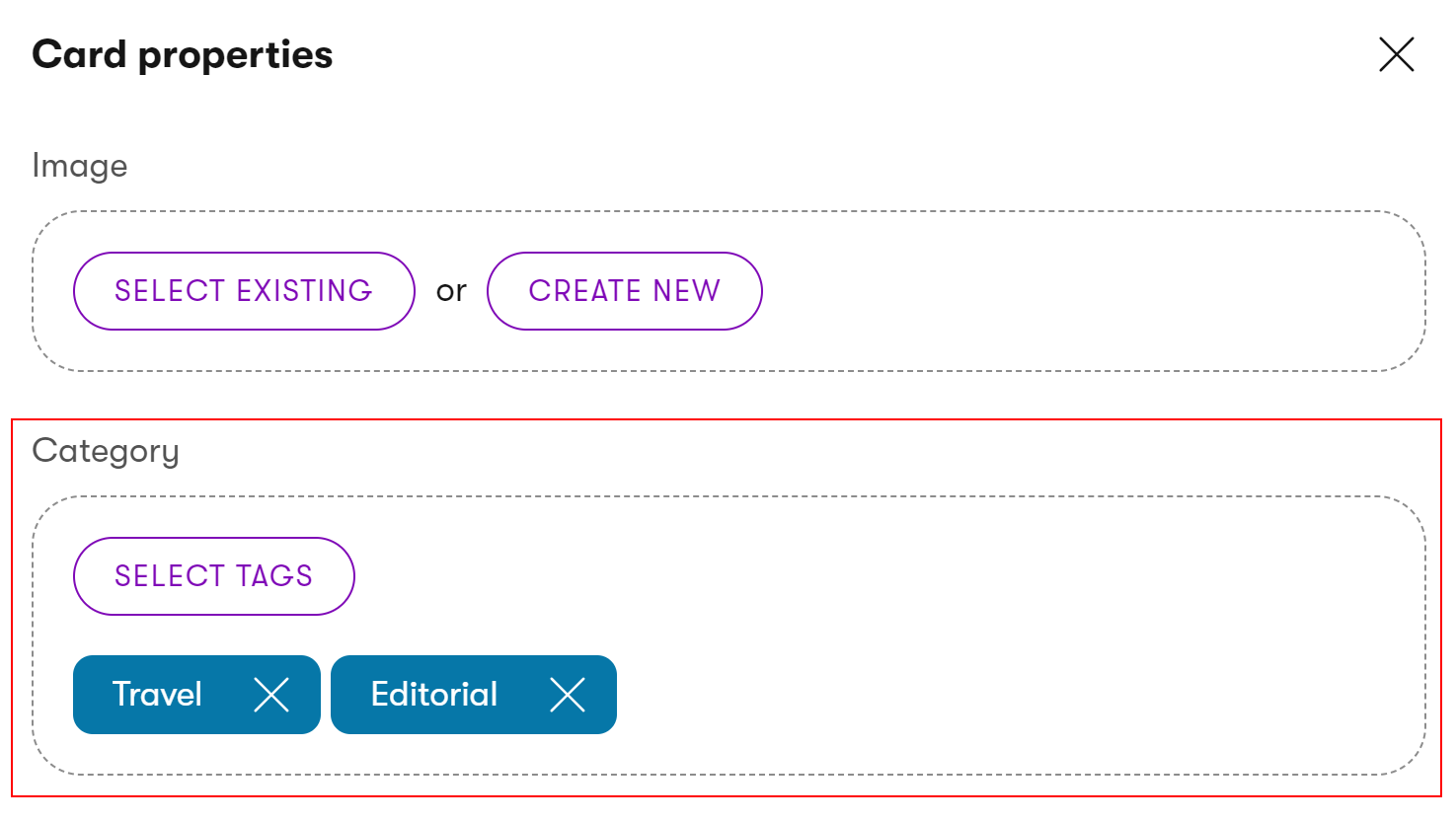Select the Travel category tag chip
The image size is (1456, 822).
coord(158,695)
